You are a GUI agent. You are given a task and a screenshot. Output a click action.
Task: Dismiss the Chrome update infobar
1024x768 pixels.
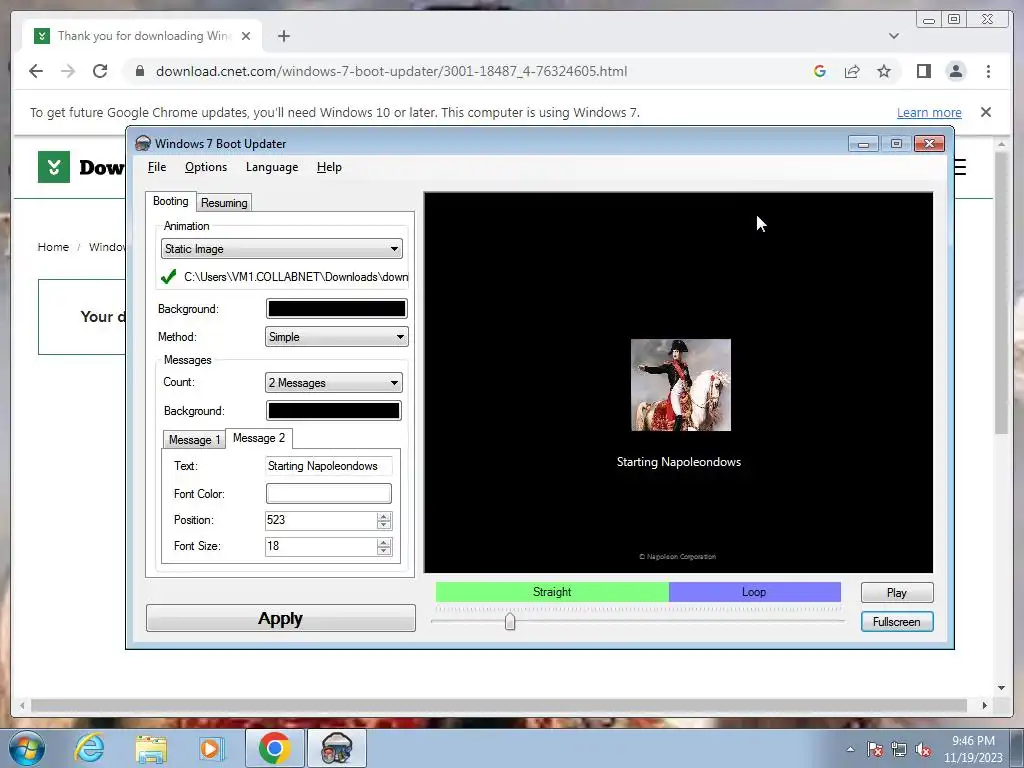(x=986, y=112)
